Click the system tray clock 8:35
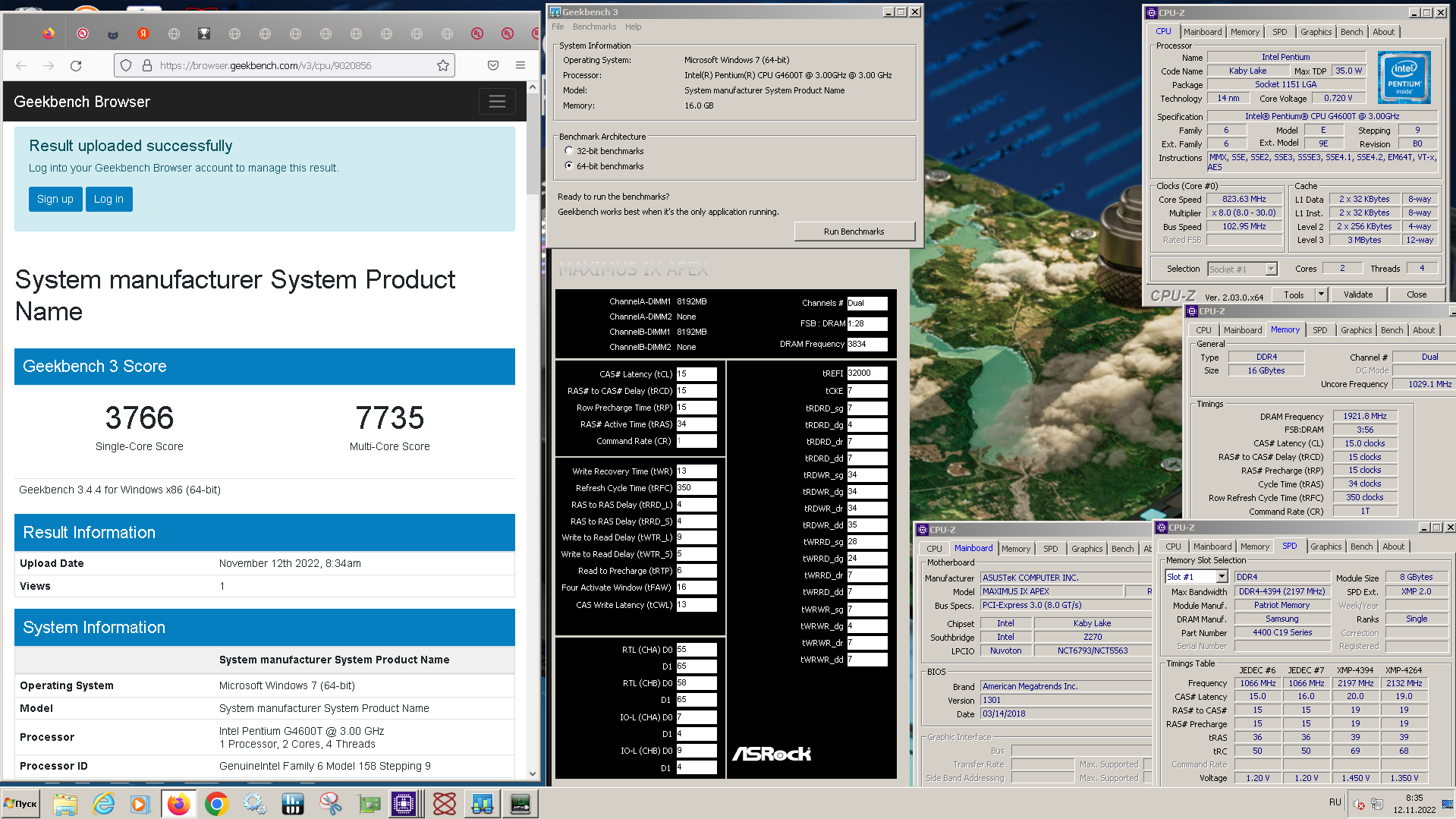Image resolution: width=1456 pixels, height=819 pixels. pyautogui.click(x=1414, y=798)
